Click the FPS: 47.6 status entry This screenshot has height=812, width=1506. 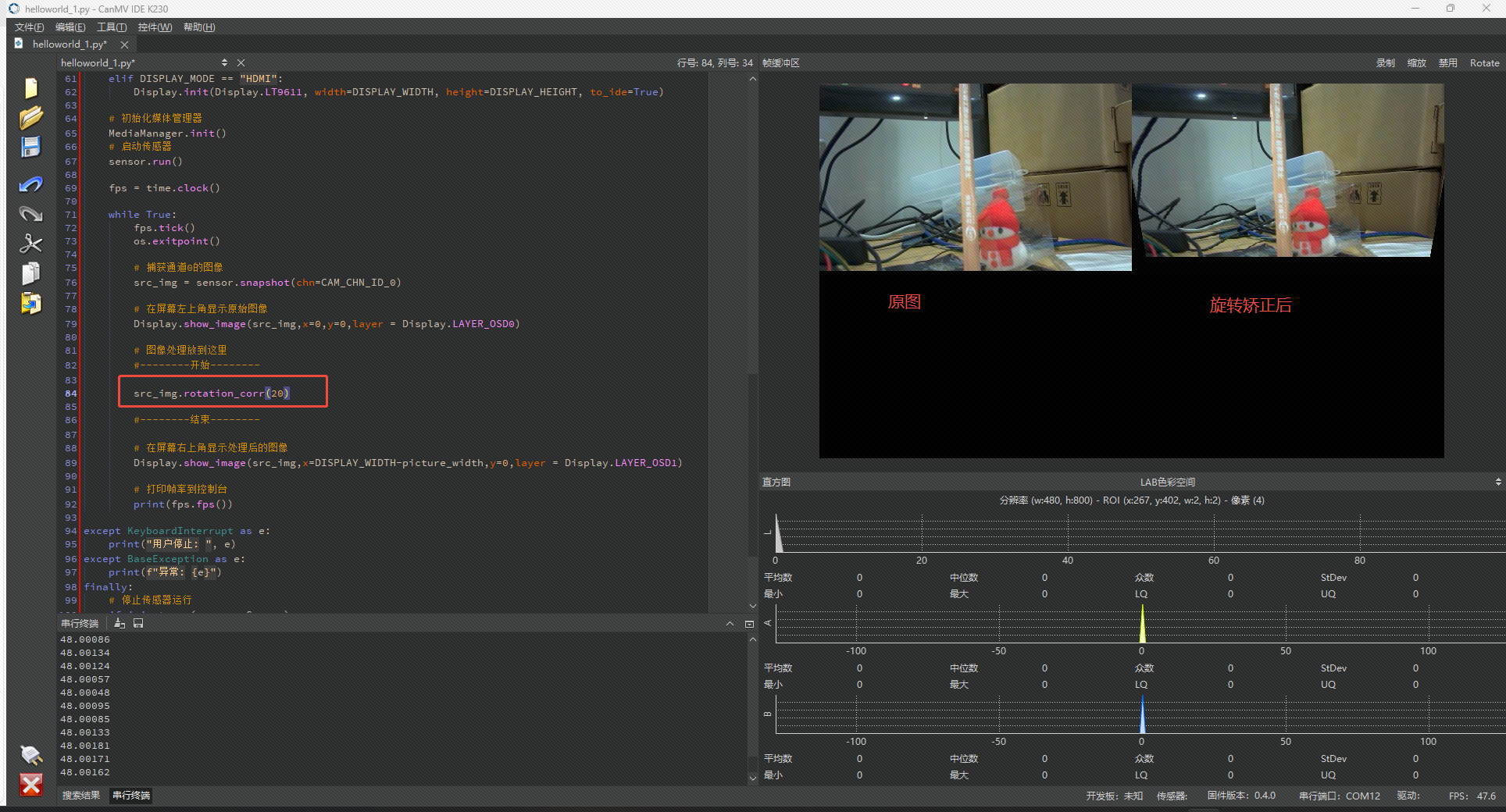(x=1472, y=796)
